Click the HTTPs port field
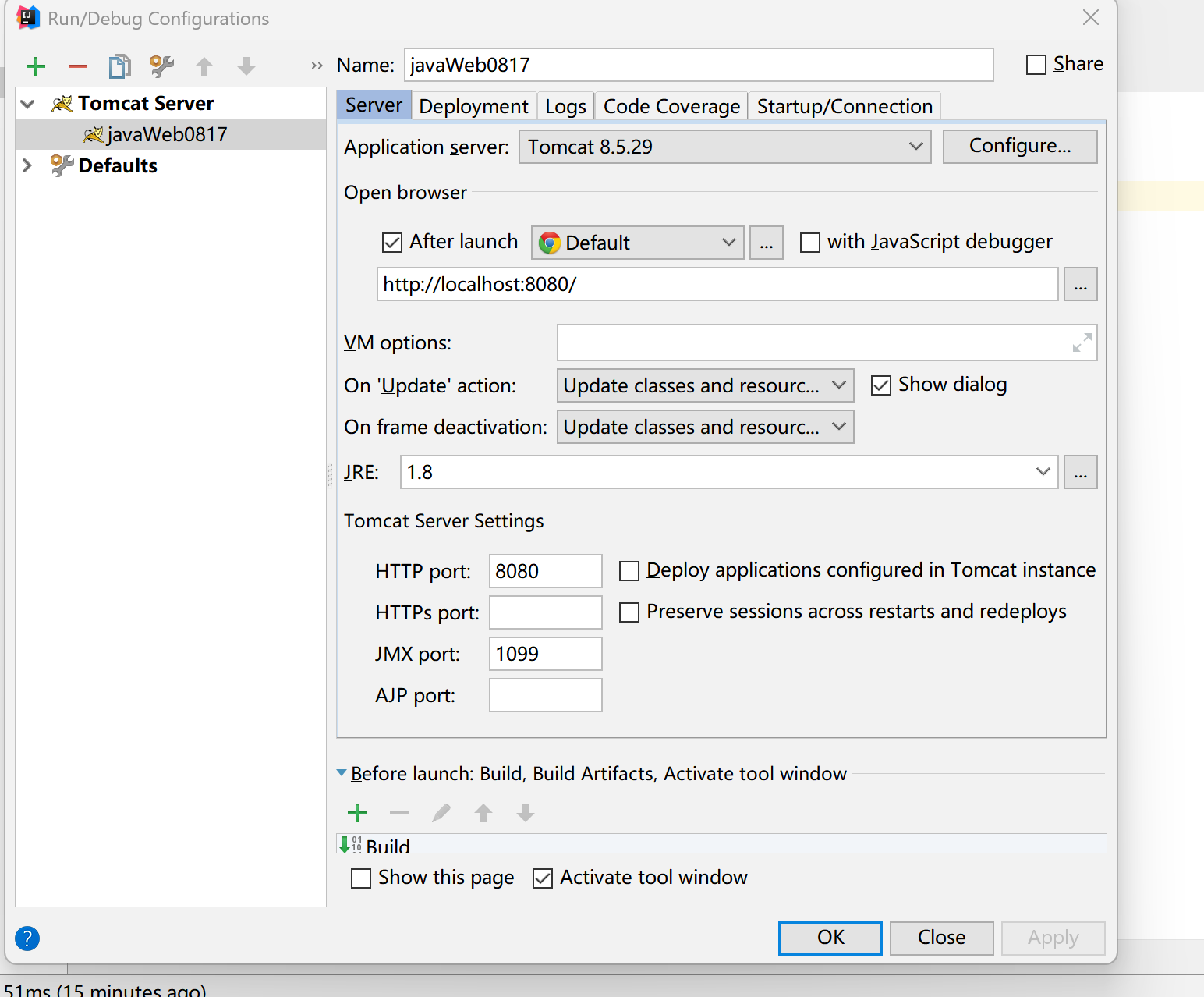Screen dimensions: 1204x997 [x=546, y=612]
